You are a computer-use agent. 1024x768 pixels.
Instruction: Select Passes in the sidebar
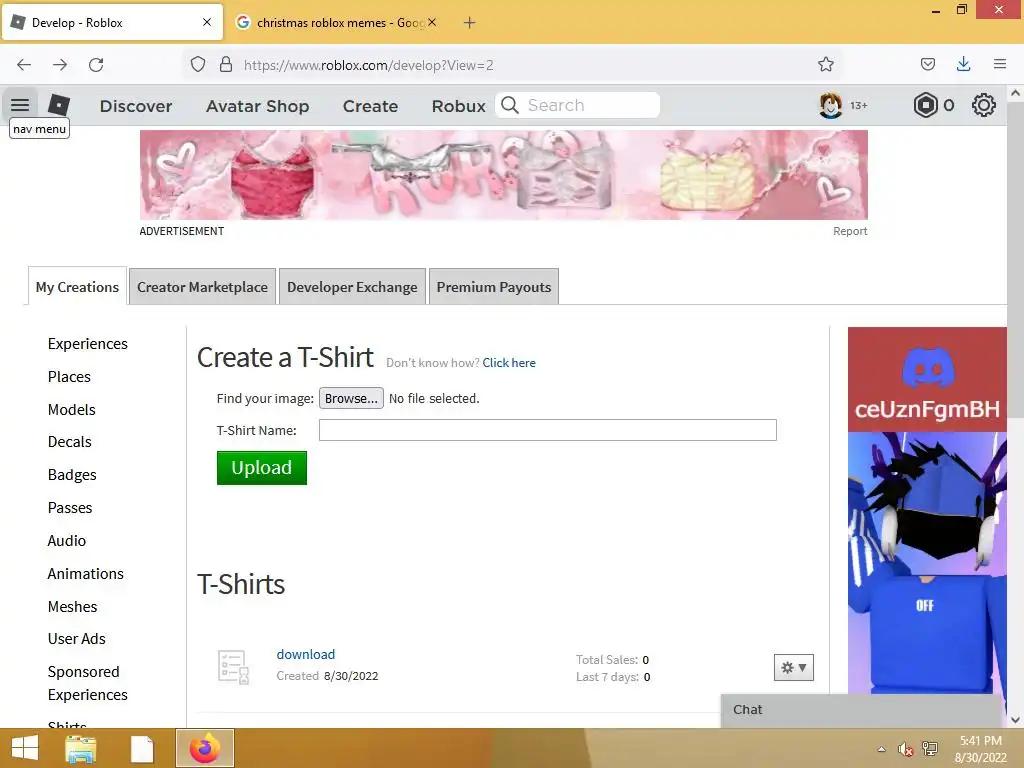click(70, 507)
